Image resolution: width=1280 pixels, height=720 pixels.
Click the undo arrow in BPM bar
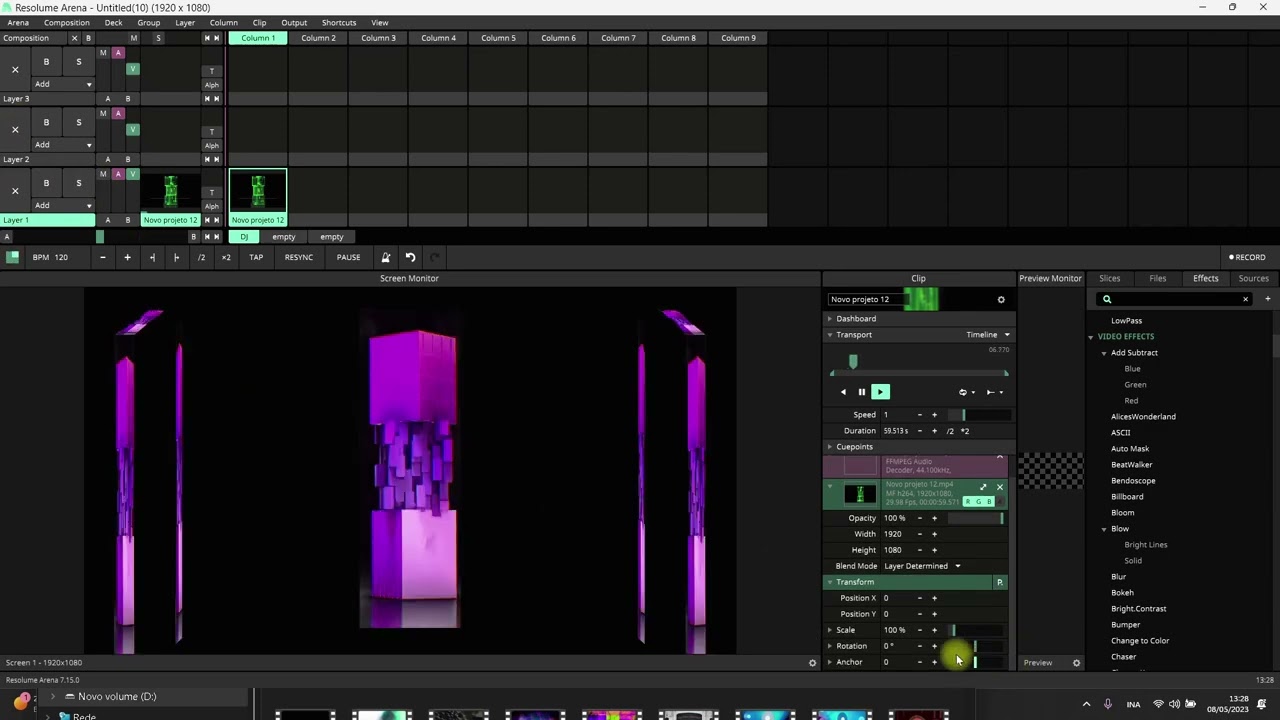tap(410, 257)
